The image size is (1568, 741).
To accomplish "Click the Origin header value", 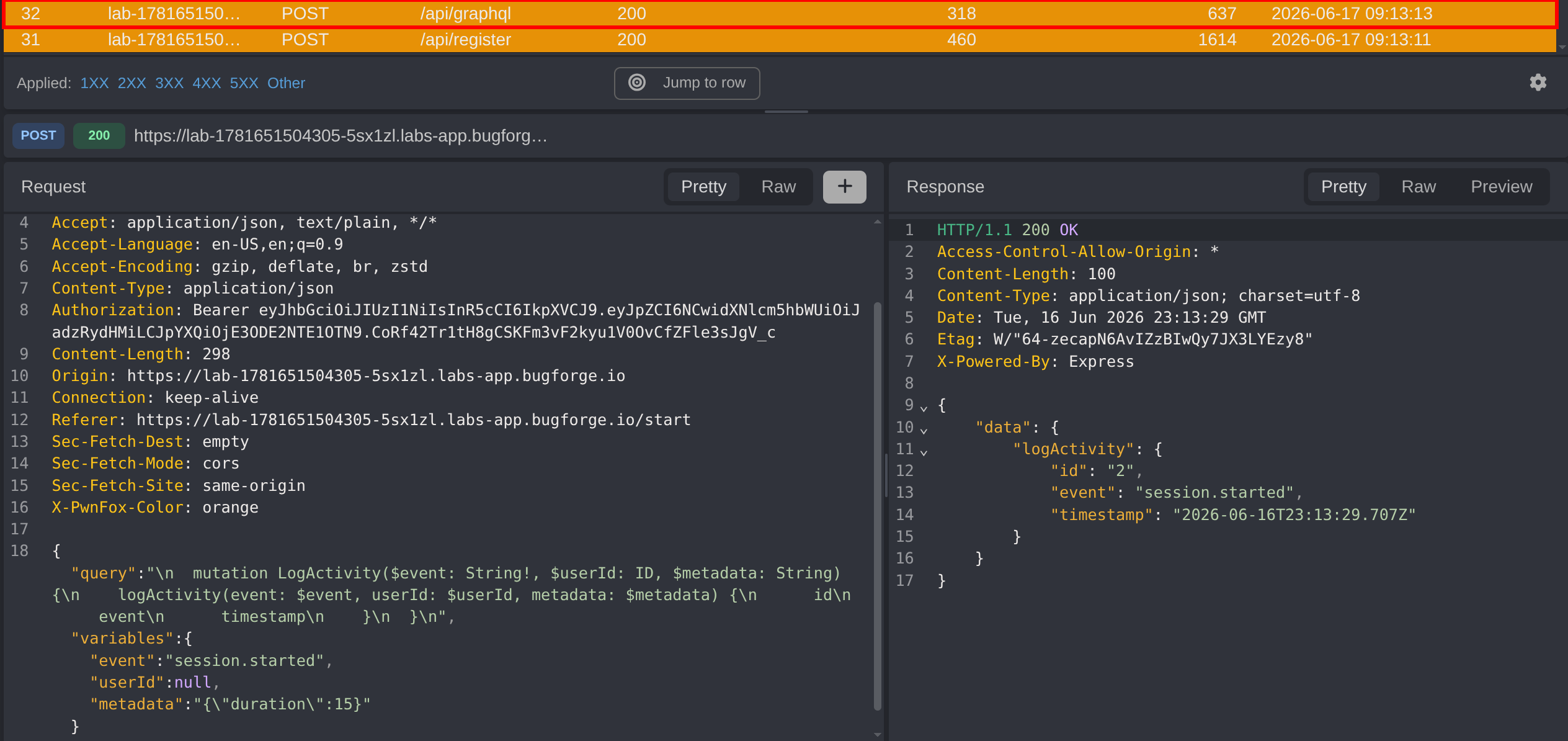I will [376, 376].
